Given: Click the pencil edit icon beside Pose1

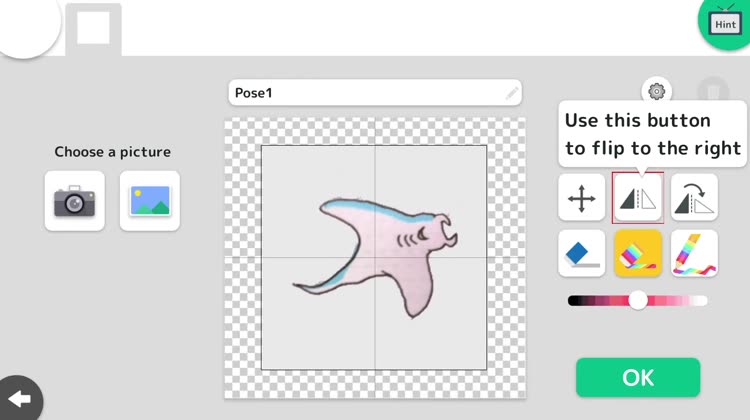Looking at the screenshot, I should point(511,93).
